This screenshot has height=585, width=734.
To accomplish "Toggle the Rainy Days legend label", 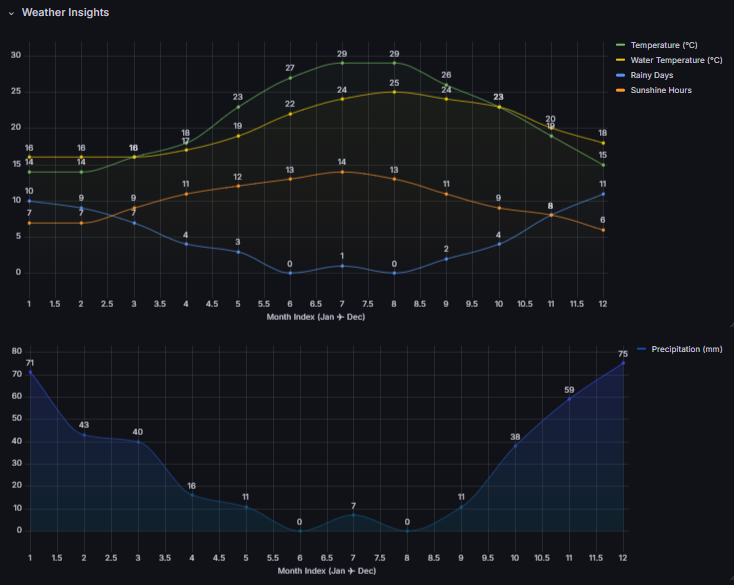I will tap(653, 75).
